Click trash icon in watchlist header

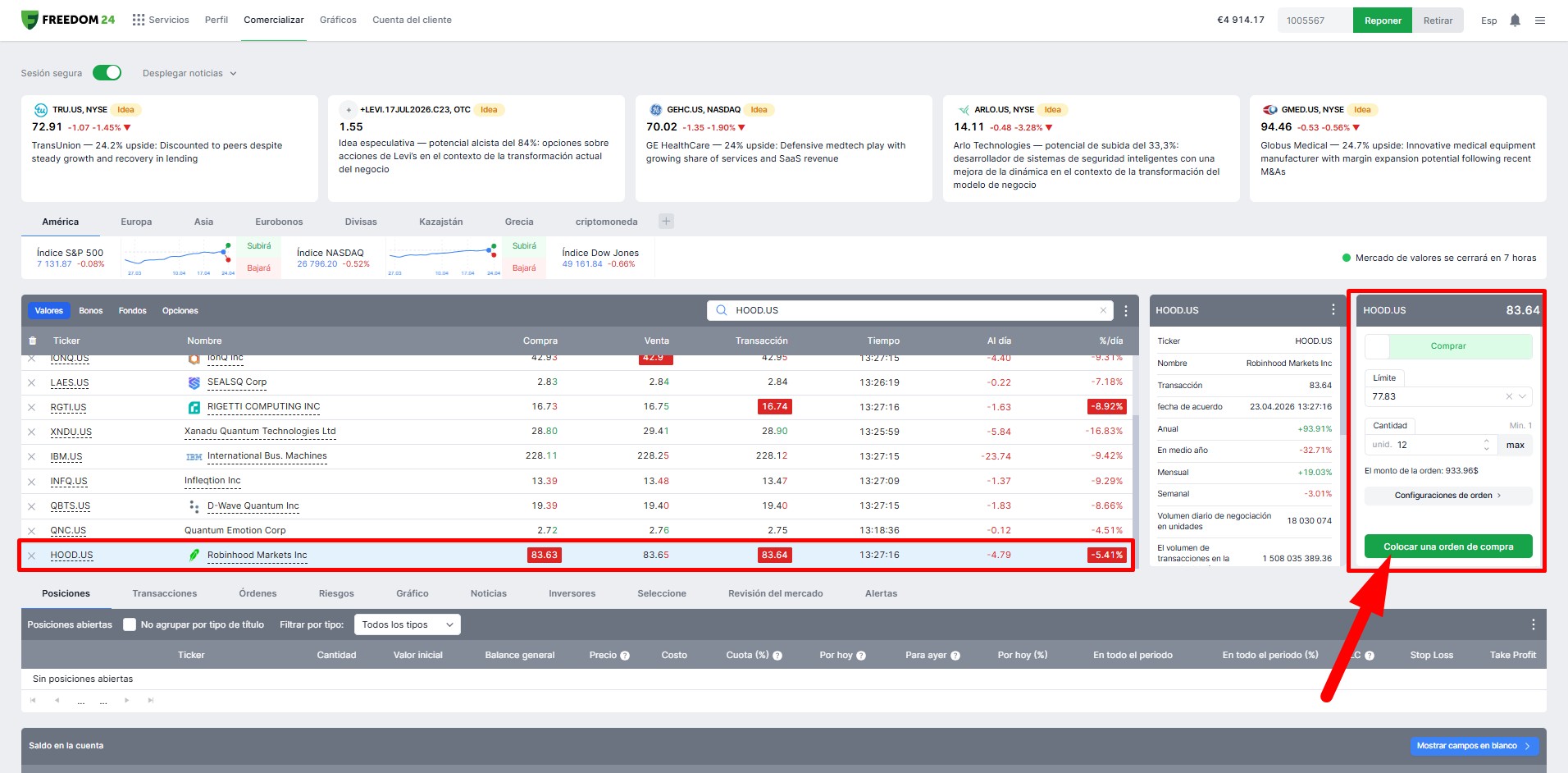click(x=33, y=341)
